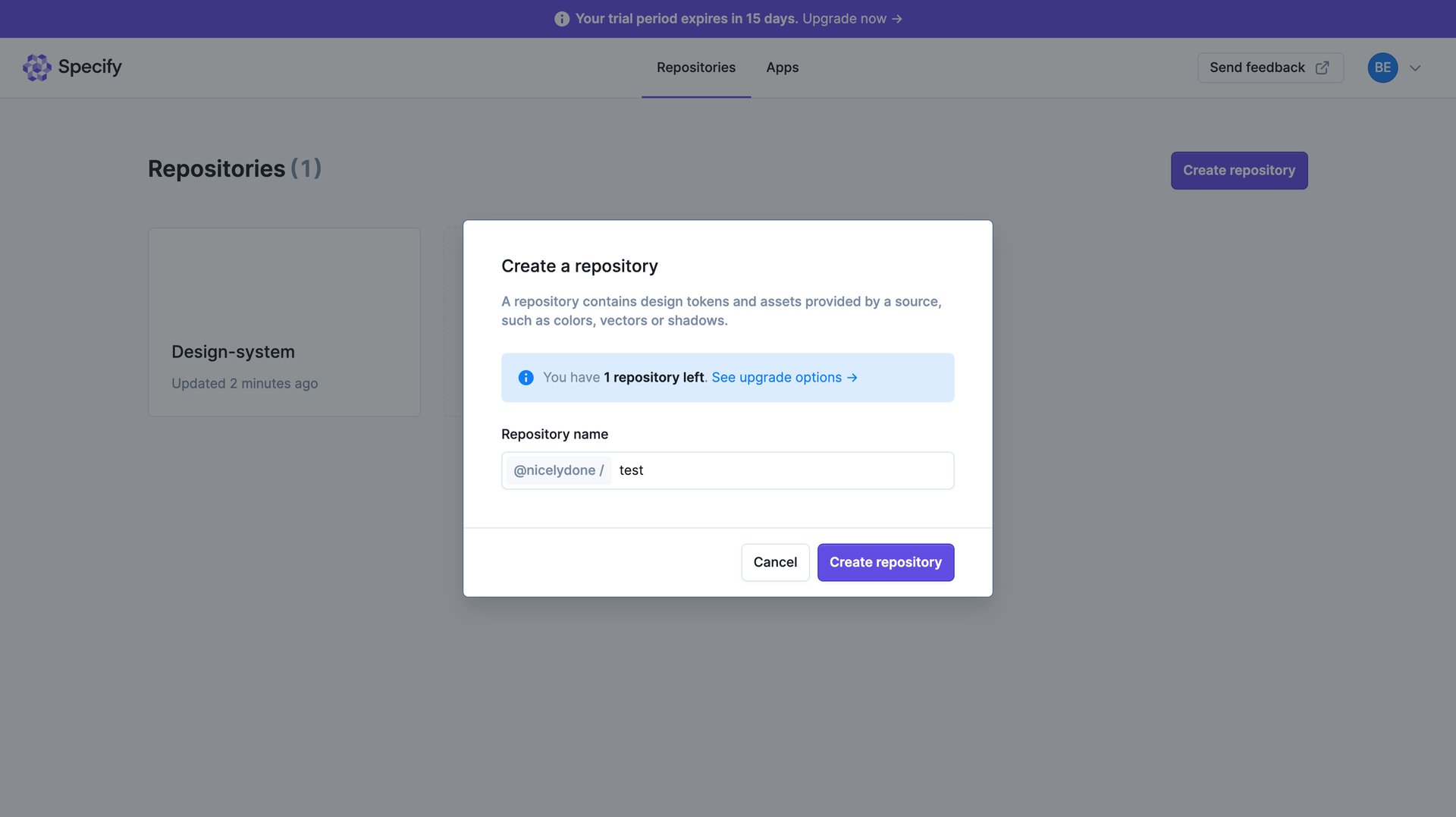
Task: Click the Create repository button top right
Action: [x=1239, y=170]
